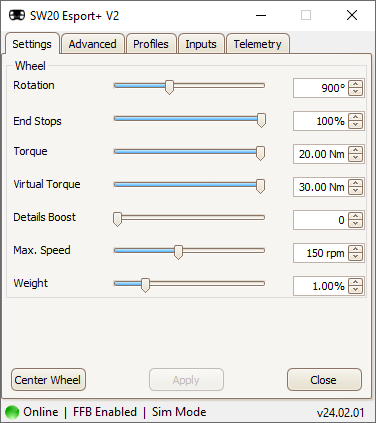Raise Max. Speed with up arrow
This screenshot has height=423, width=376.
pos(356,249)
